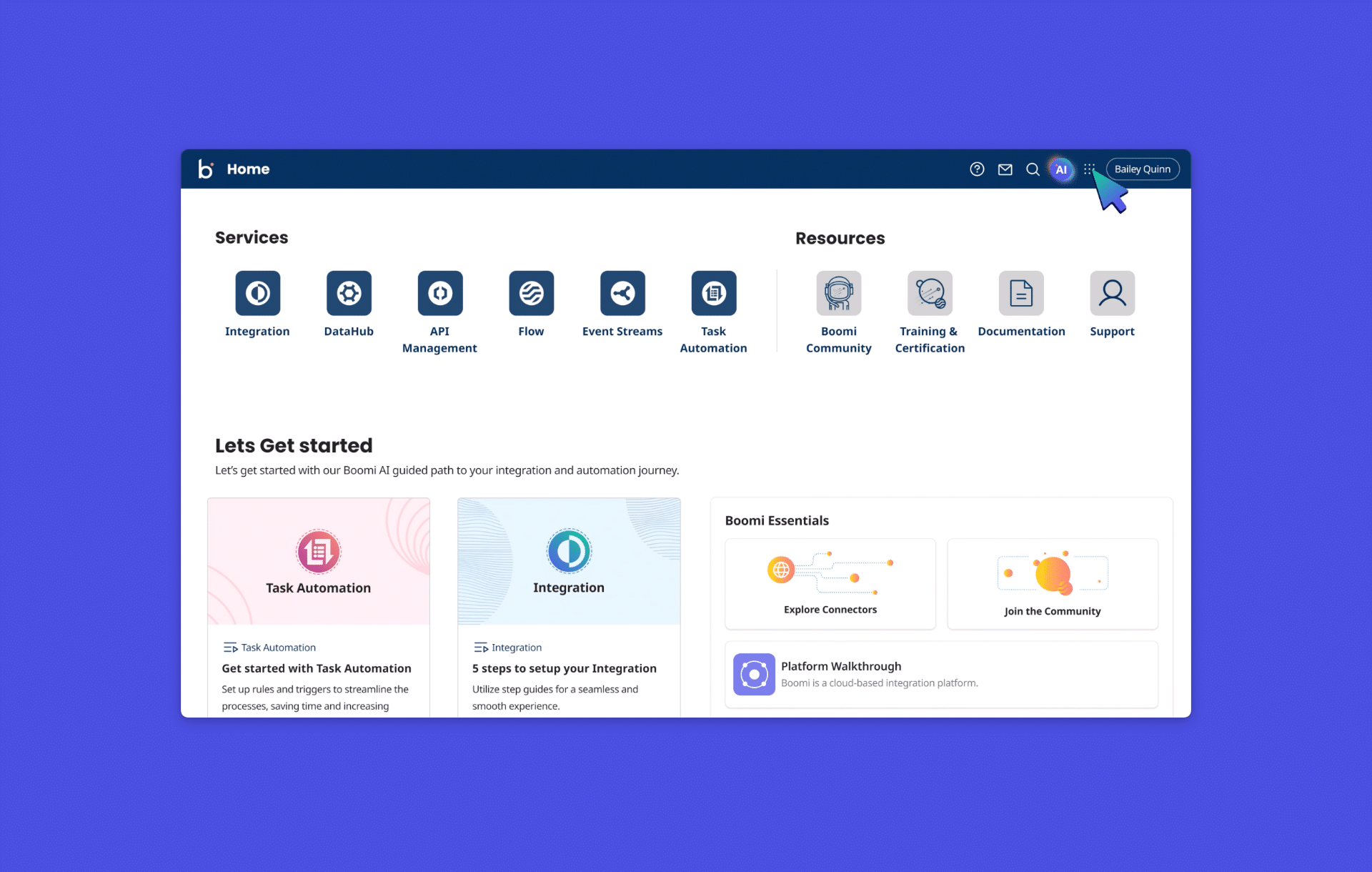
Task: Open the Boomi AI button
Action: (1061, 169)
